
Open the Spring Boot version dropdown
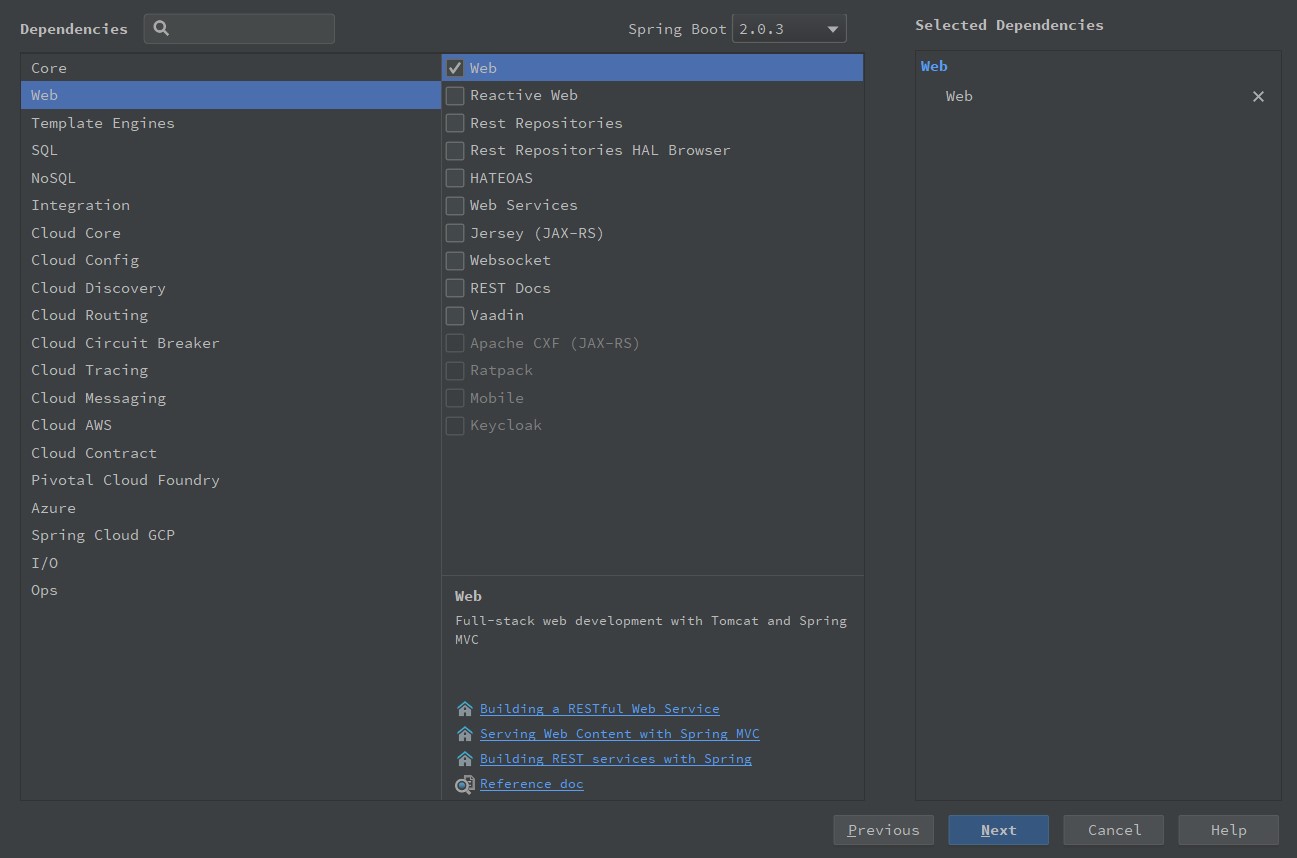tap(789, 29)
